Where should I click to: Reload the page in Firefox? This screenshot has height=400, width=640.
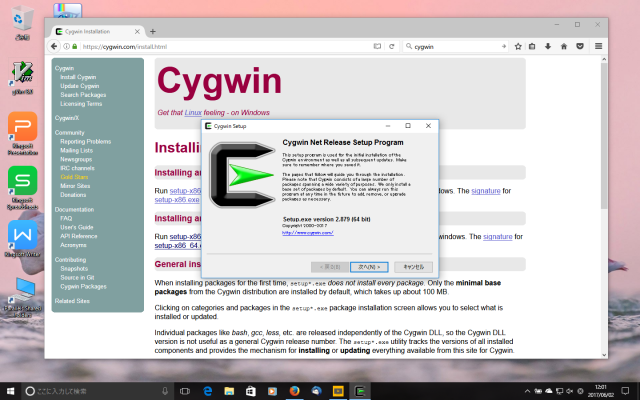[x=391, y=47]
